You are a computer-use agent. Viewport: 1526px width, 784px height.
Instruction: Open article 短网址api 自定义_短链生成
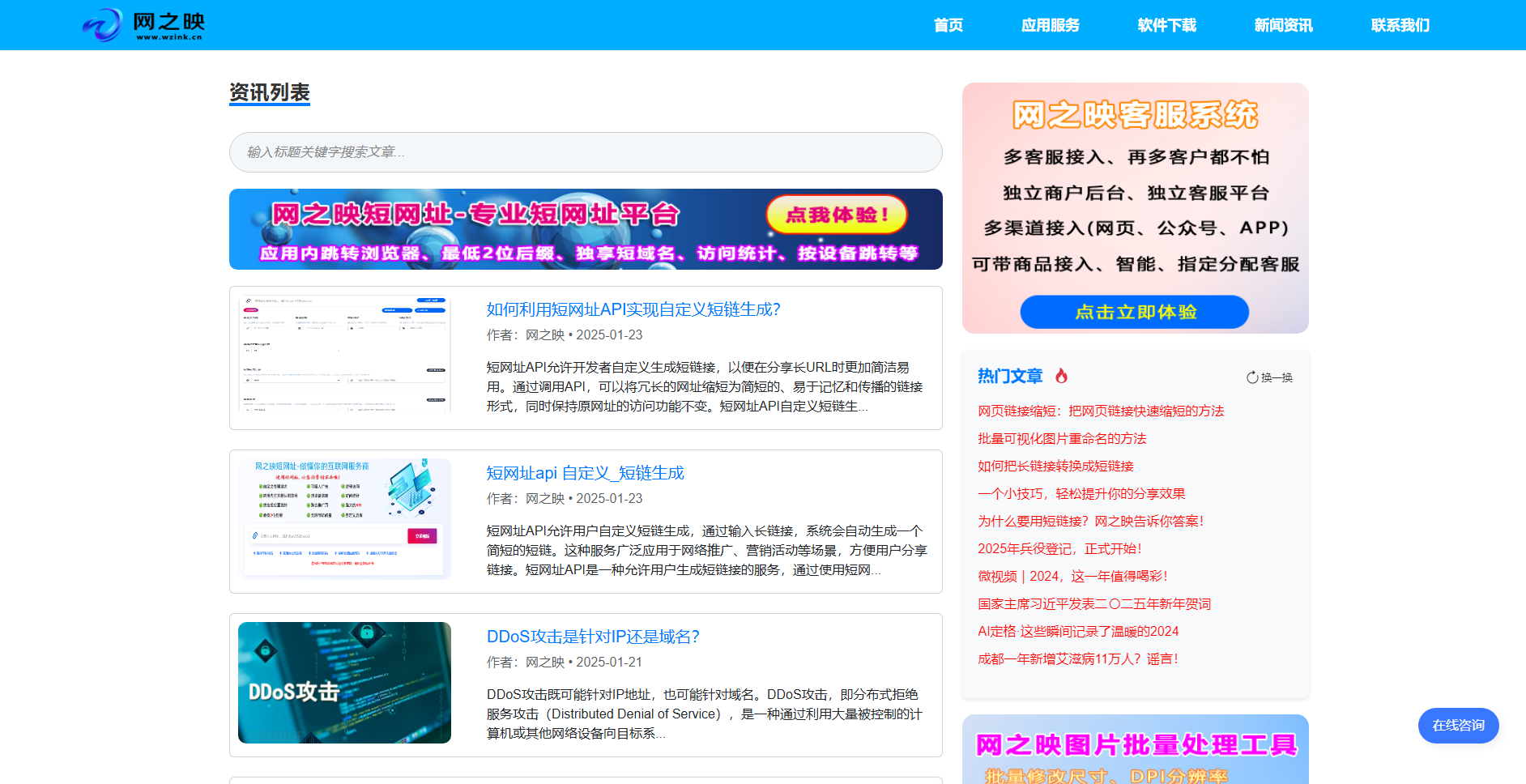coord(585,473)
